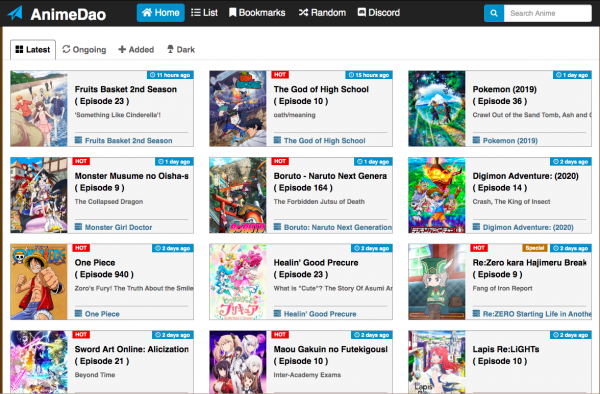Viewport: 600px width, 394px height.
Task: Open Lapis Re:LiGHTs poster thumbnail
Action: point(437,362)
